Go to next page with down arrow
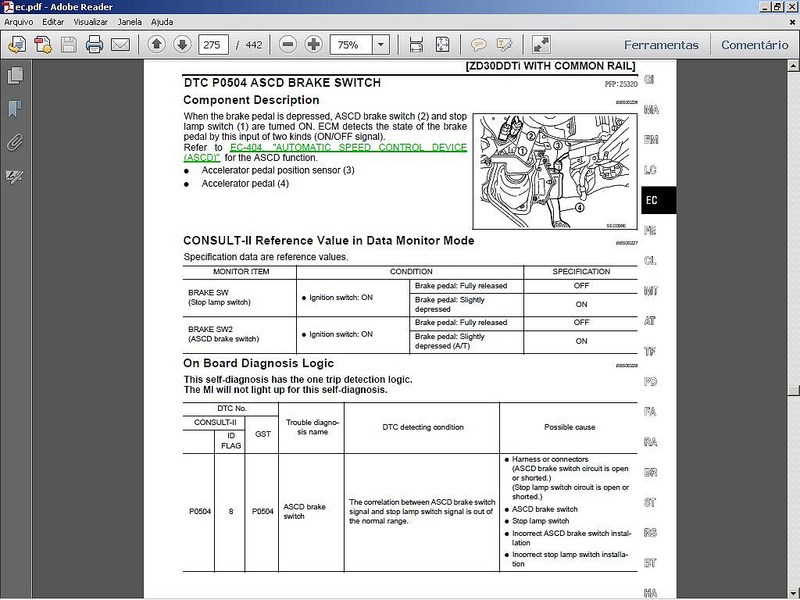 click(182, 44)
